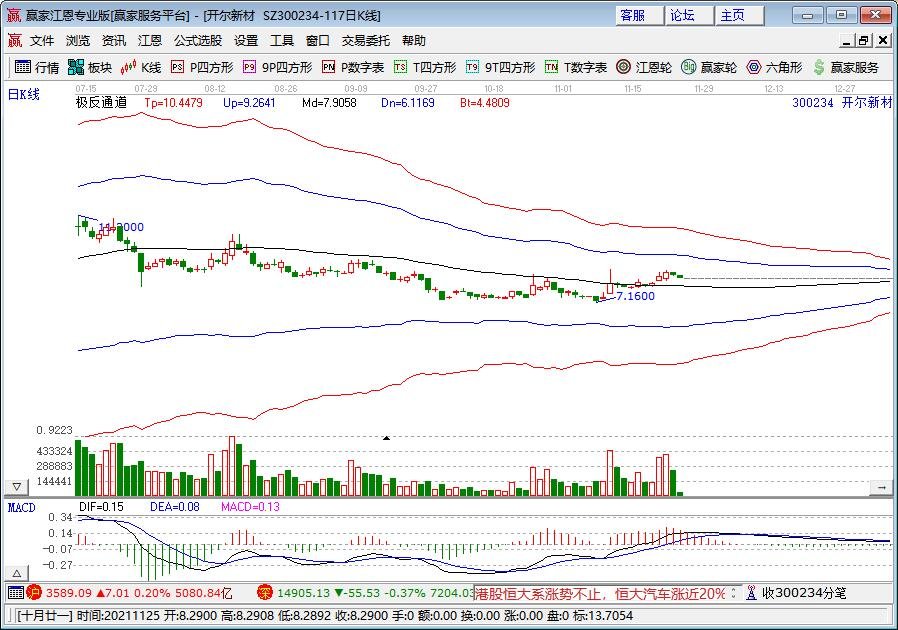Click the MACD indicator label

tap(21, 507)
